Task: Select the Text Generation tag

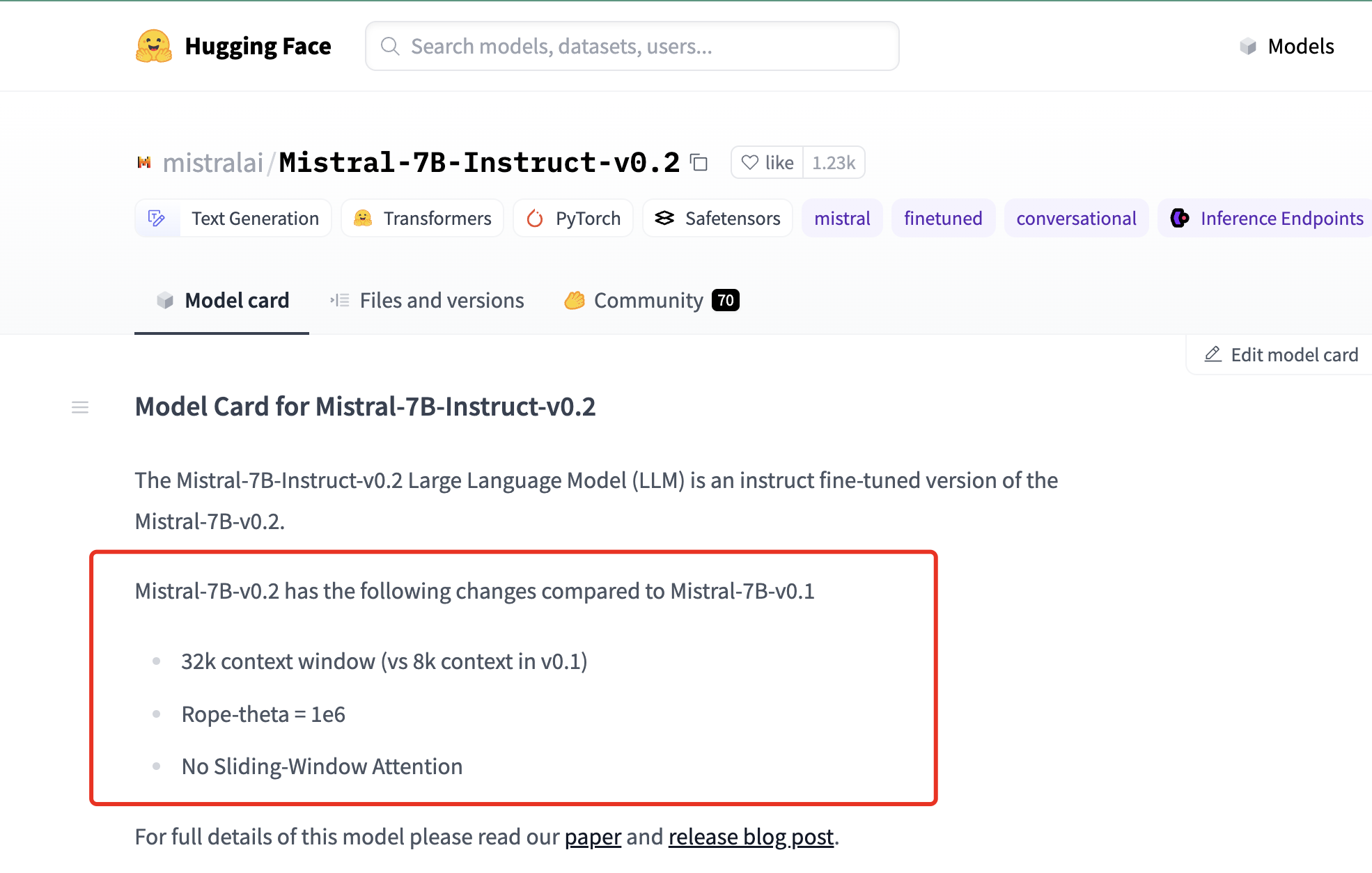Action: [233, 219]
